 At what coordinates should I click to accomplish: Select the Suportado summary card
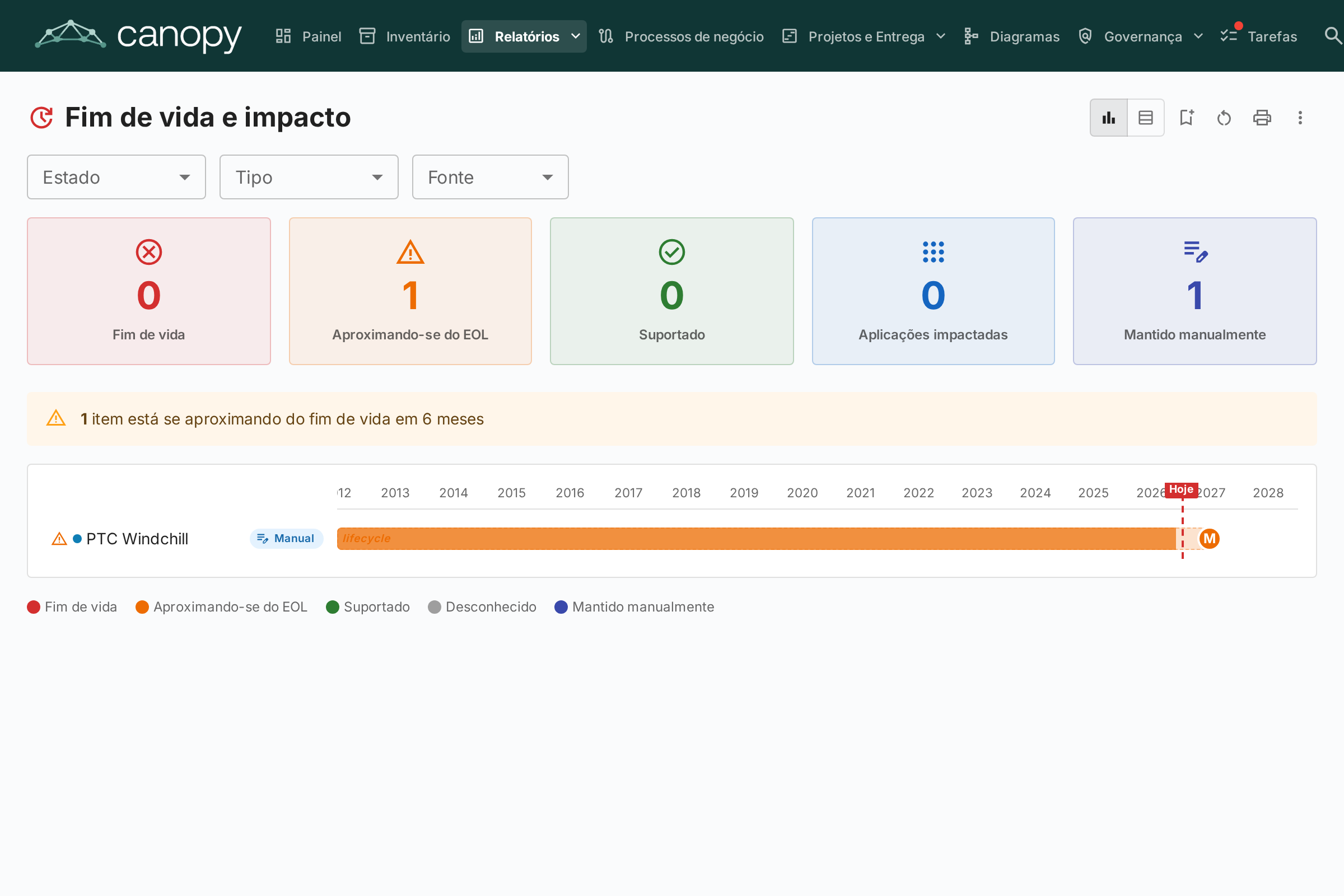pos(672,291)
